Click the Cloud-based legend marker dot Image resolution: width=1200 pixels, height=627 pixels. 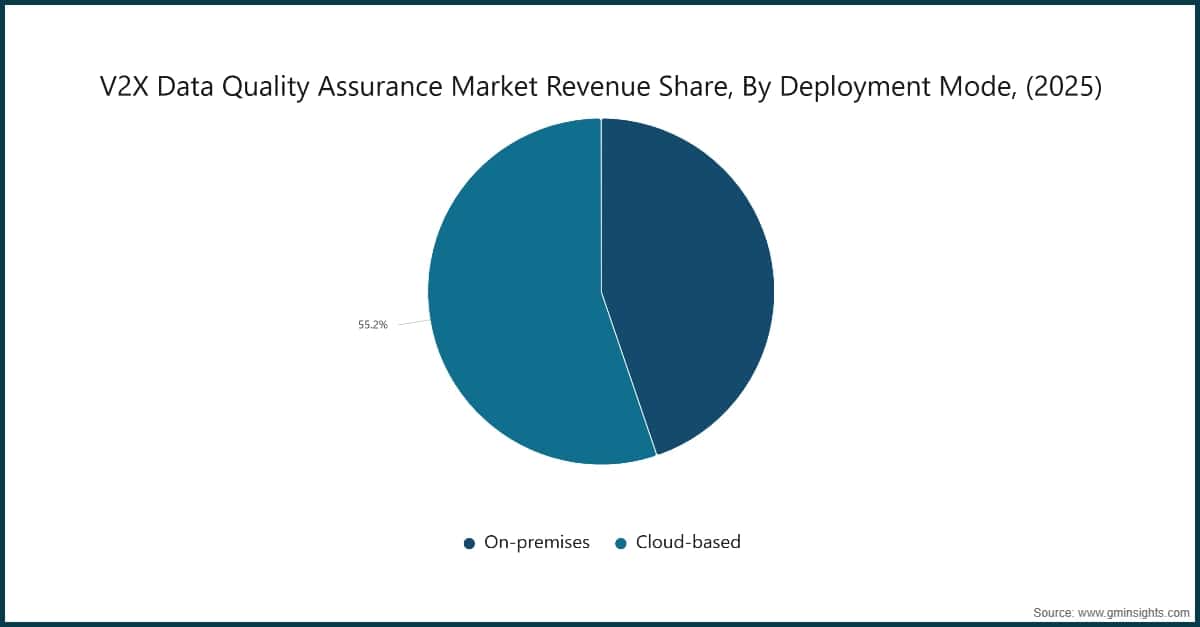621,542
